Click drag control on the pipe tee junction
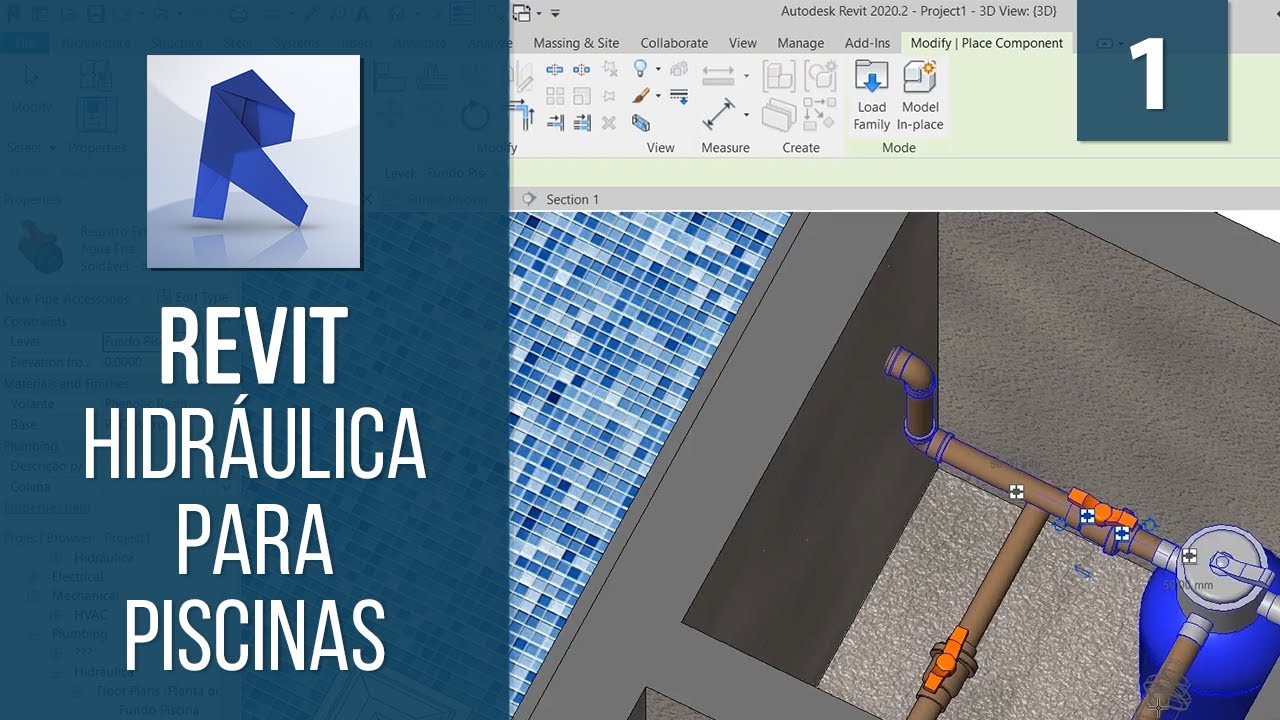 click(1016, 491)
